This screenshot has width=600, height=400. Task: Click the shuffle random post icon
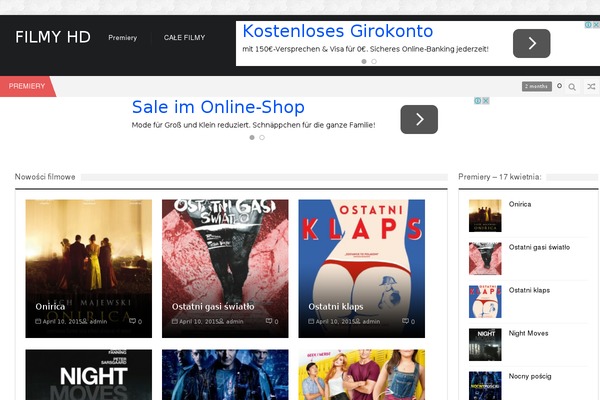(591, 87)
